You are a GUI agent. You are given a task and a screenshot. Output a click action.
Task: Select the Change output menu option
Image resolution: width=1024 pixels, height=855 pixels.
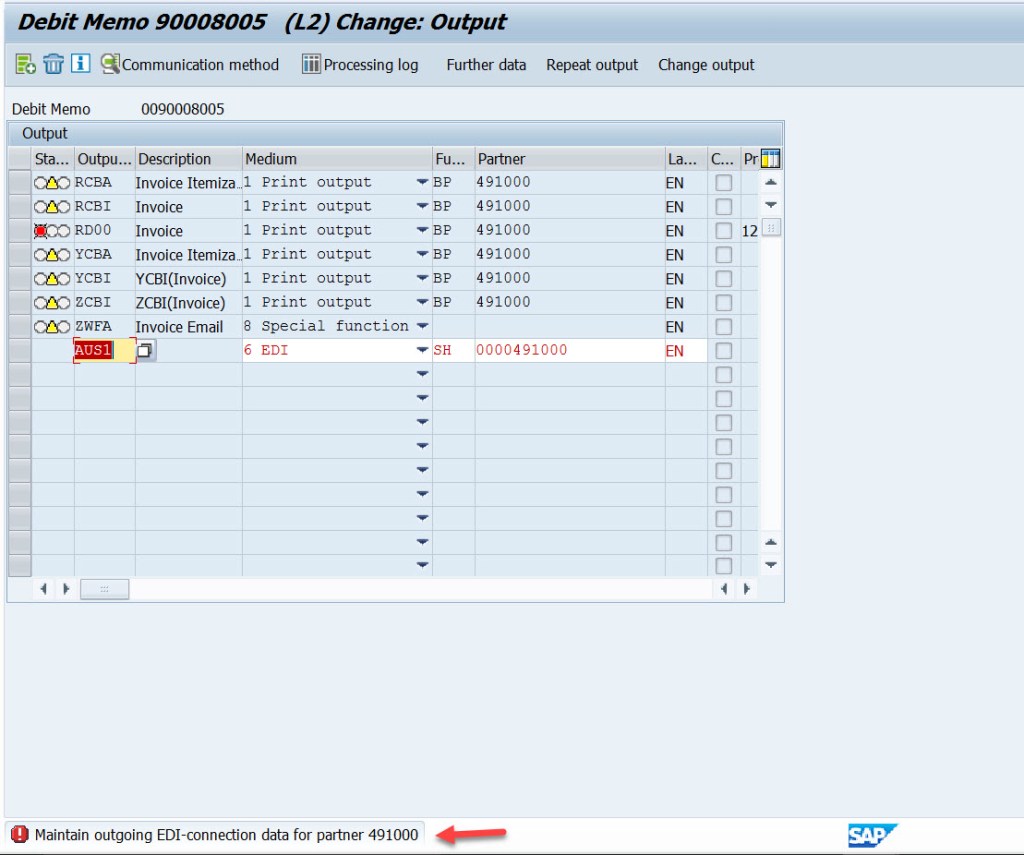point(706,64)
